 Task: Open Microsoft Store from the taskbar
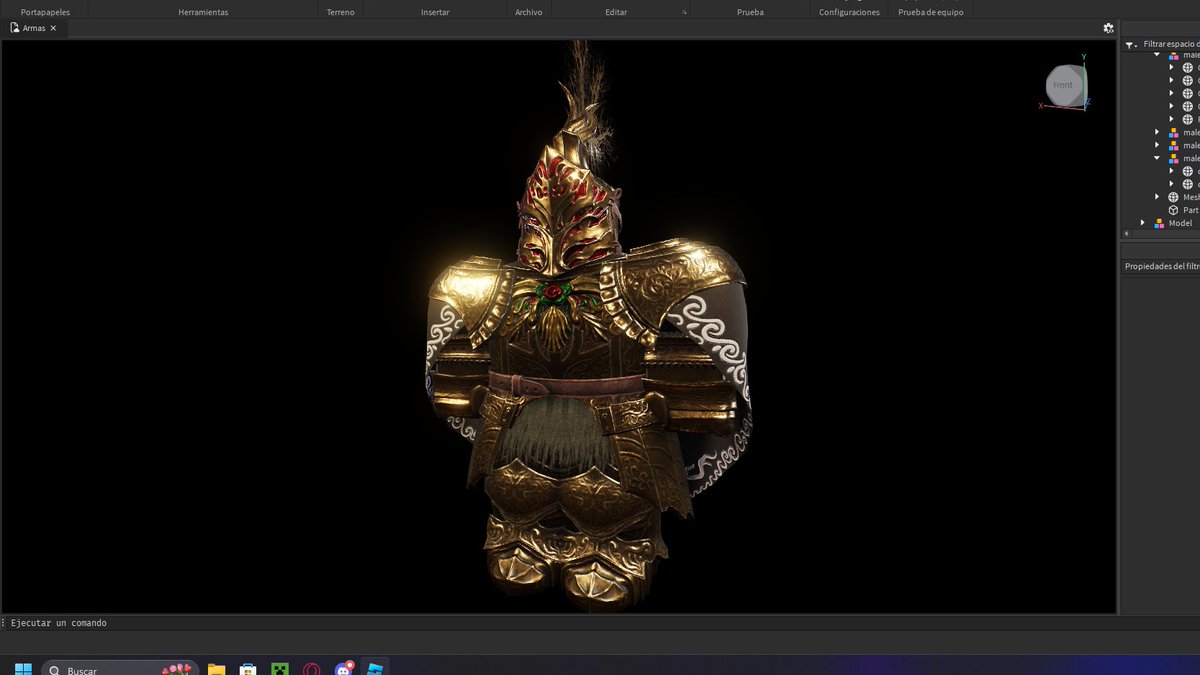[248, 669]
